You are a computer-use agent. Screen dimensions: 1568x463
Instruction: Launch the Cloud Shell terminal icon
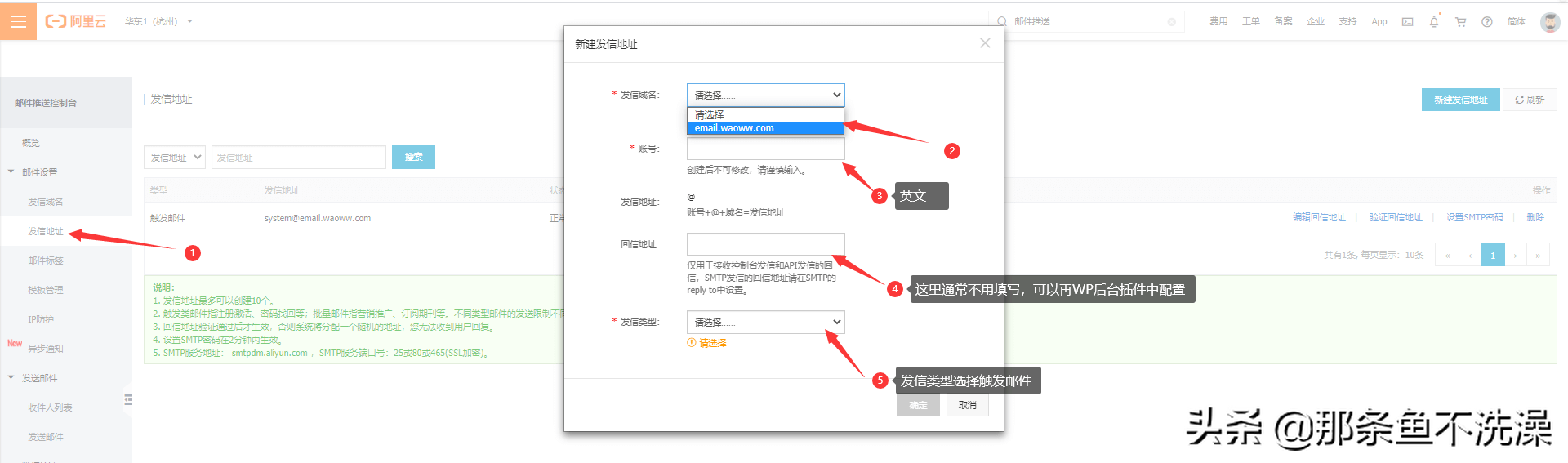(1407, 22)
